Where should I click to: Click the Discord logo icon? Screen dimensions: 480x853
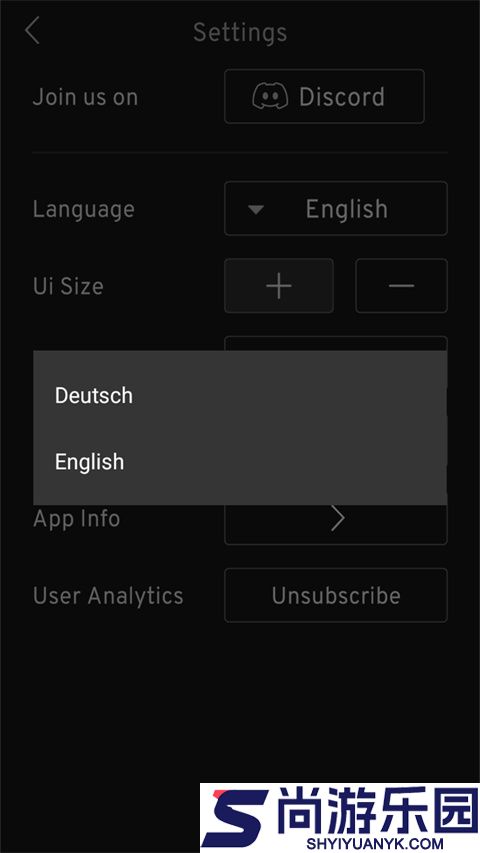point(270,96)
